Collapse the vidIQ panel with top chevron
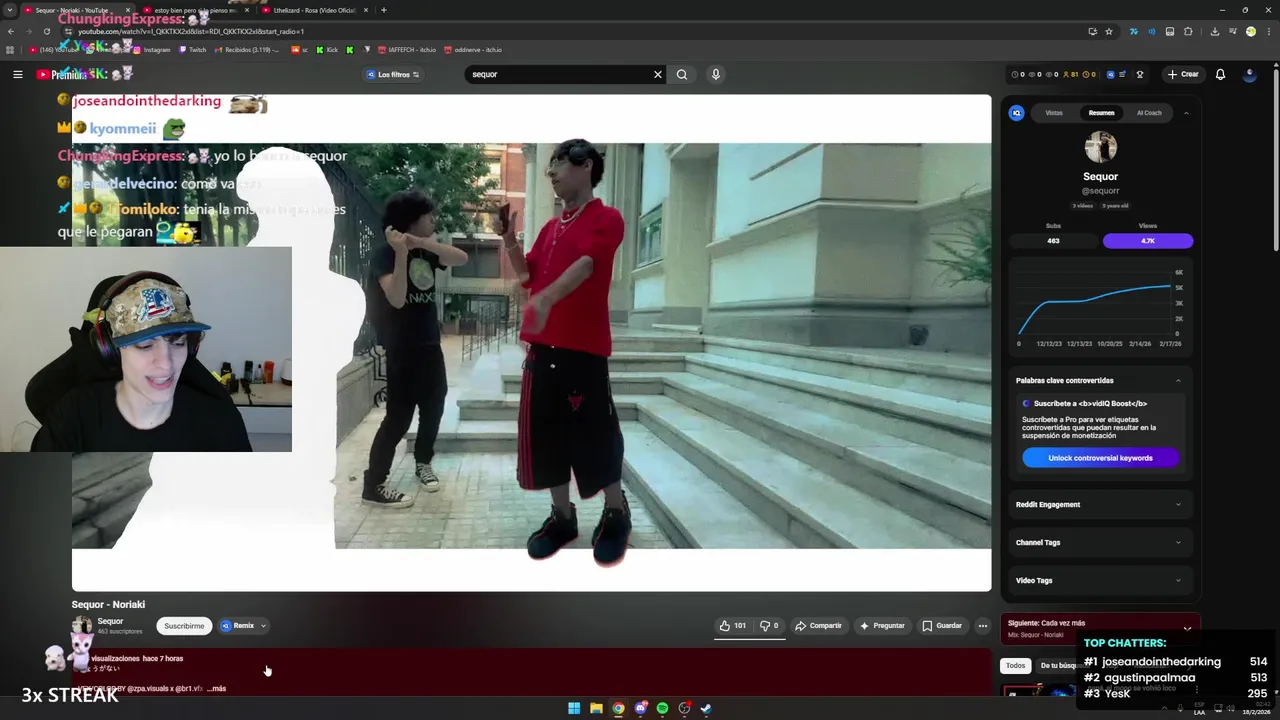Viewport: 1280px width, 720px height. tap(1186, 113)
